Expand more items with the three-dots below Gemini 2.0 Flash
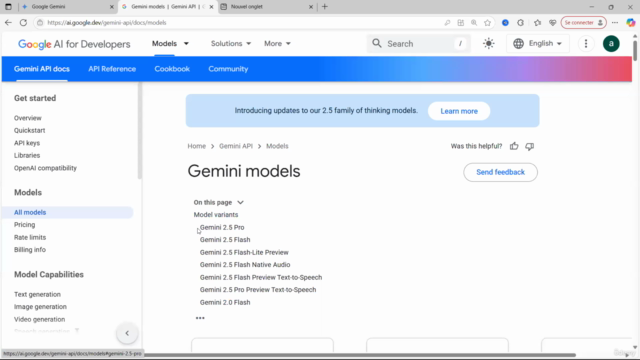 point(200,318)
